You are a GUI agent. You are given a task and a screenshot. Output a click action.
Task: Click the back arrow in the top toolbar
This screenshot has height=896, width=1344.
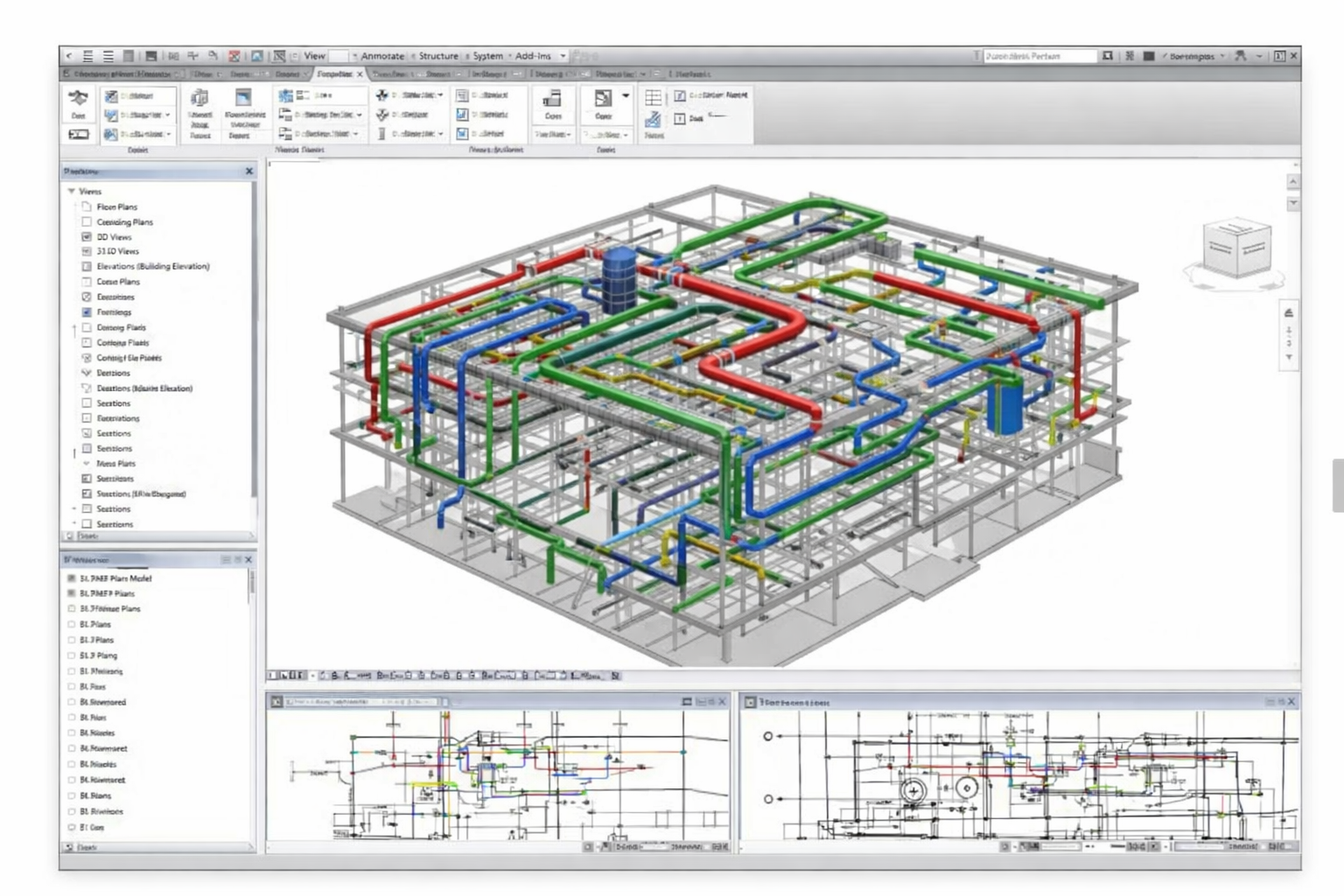pos(69,56)
